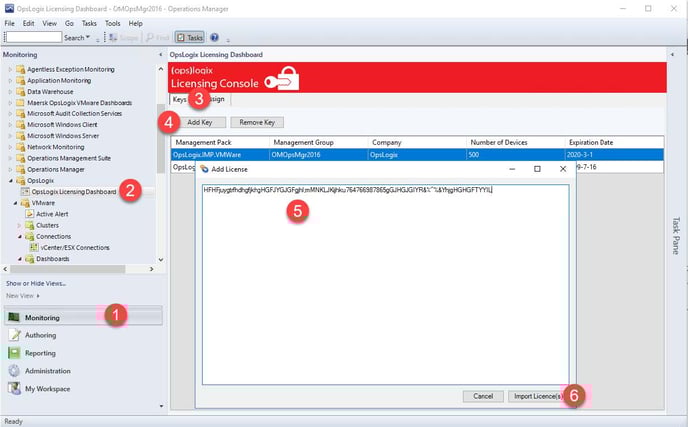The height and width of the screenshot is (427, 688).
Task: Click the vCenter/ESX Connections view icon
Action: point(34,247)
